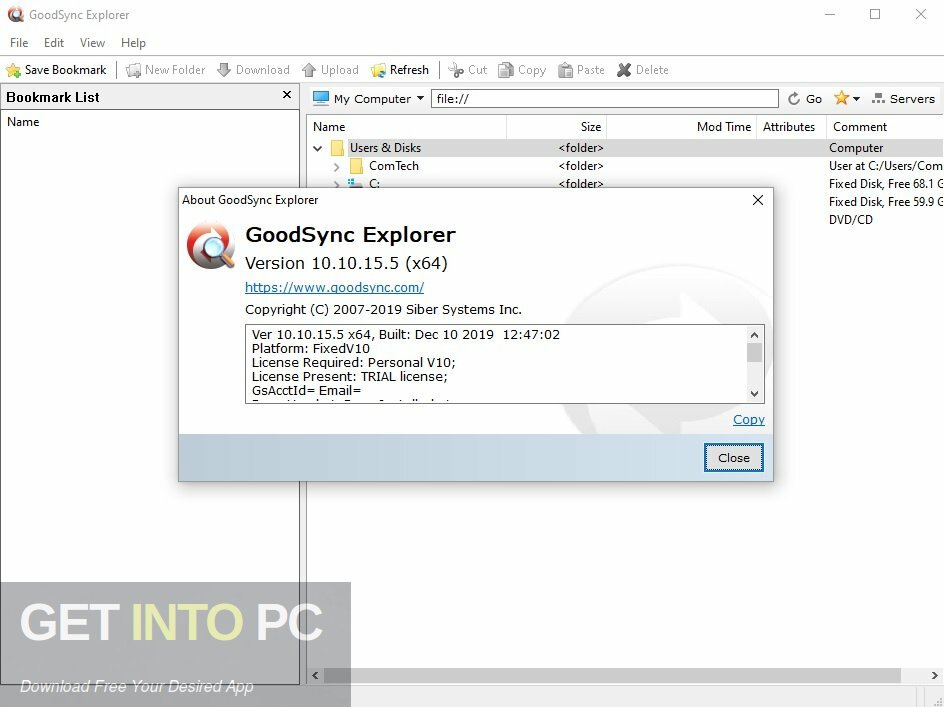
Task: Open the Edit menu
Action: tap(54, 43)
